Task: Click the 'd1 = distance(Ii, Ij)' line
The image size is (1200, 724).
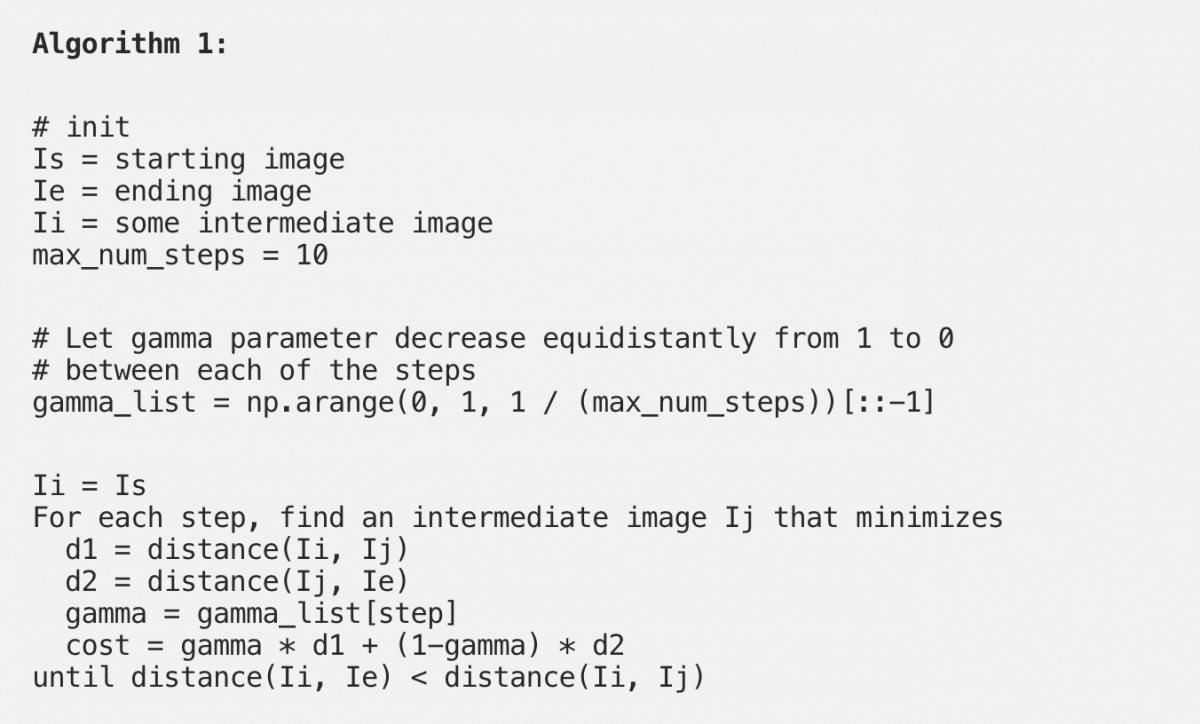Action: (x=238, y=550)
